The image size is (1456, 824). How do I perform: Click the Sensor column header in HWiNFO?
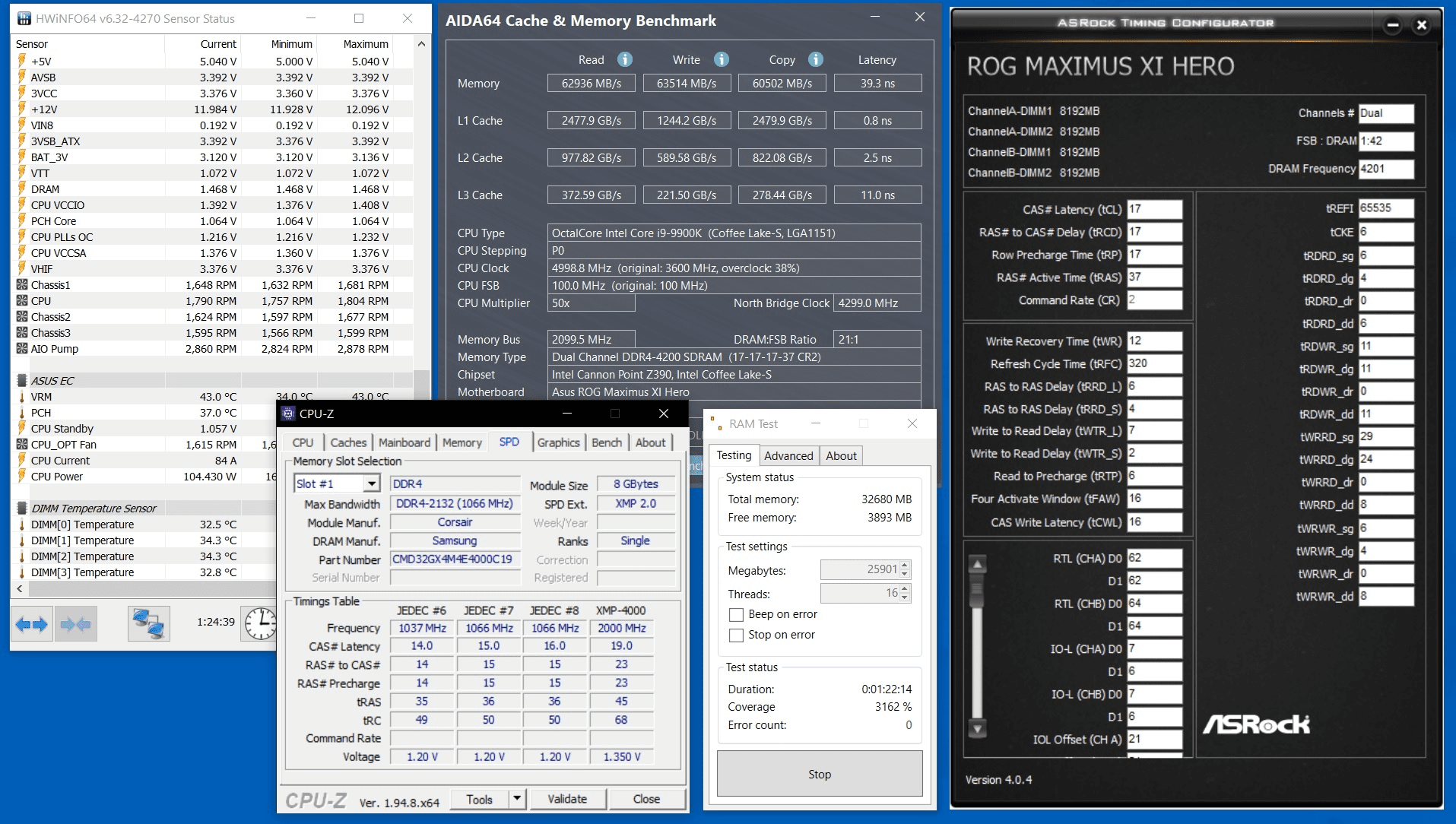tap(88, 44)
